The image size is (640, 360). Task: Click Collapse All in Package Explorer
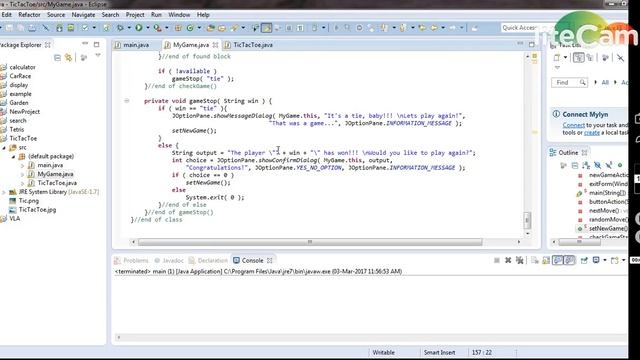pos(57,58)
